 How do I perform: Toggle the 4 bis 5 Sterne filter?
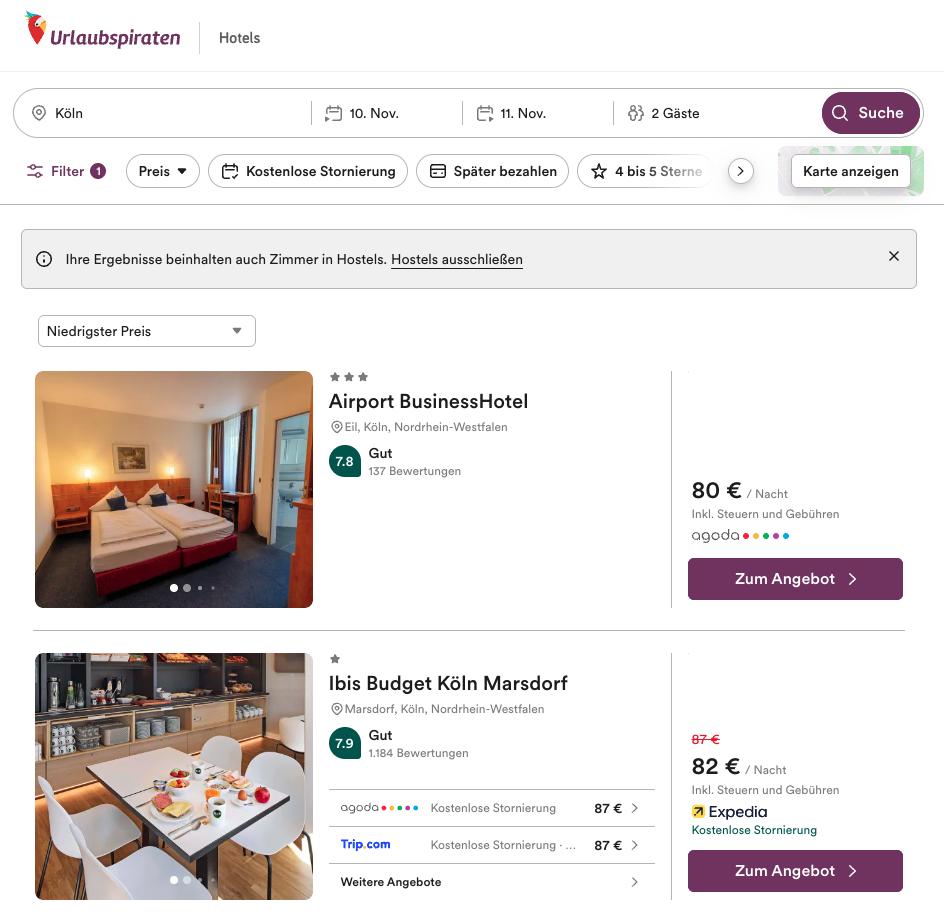[x=645, y=171]
